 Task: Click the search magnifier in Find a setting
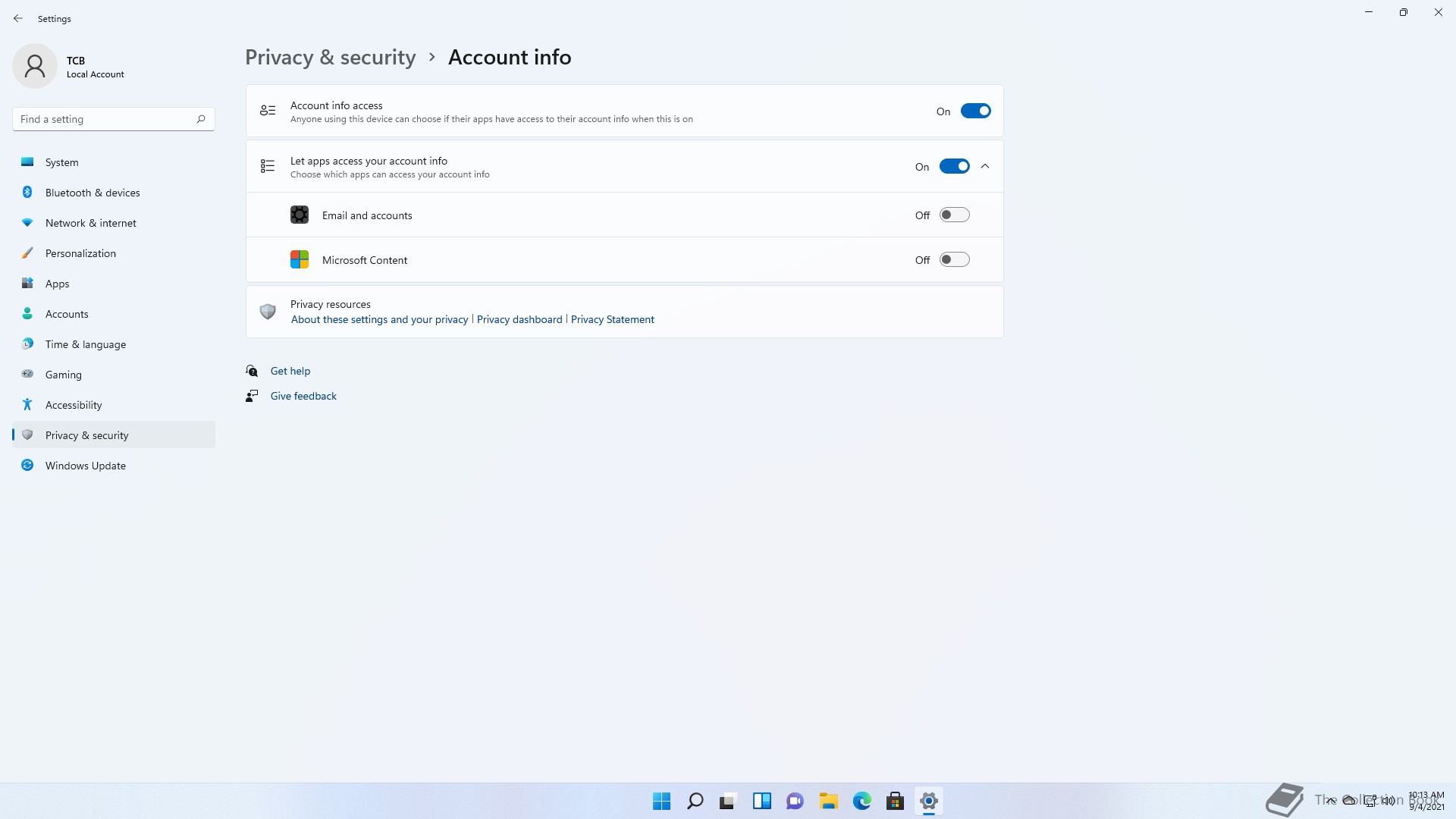tap(201, 119)
